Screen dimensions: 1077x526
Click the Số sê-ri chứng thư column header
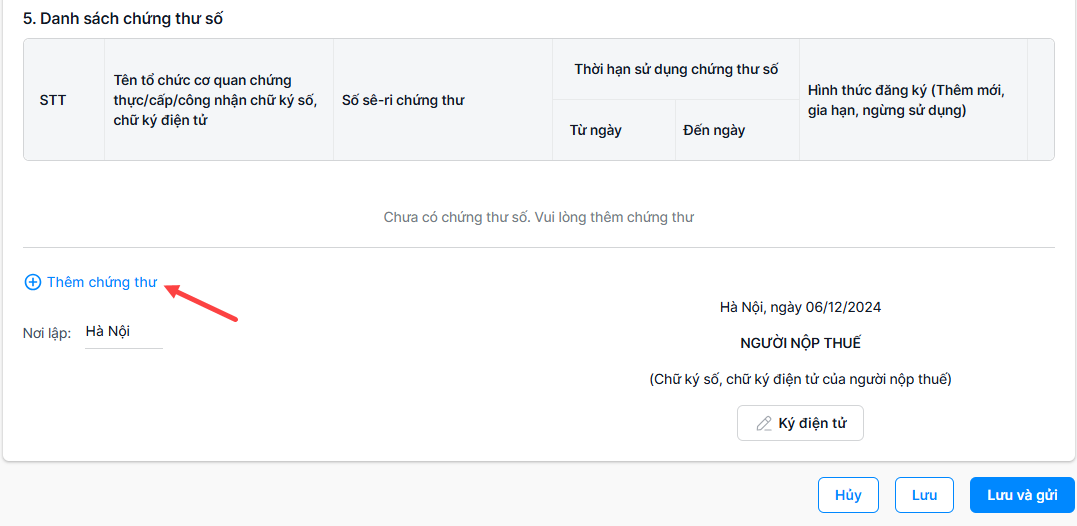point(403,101)
